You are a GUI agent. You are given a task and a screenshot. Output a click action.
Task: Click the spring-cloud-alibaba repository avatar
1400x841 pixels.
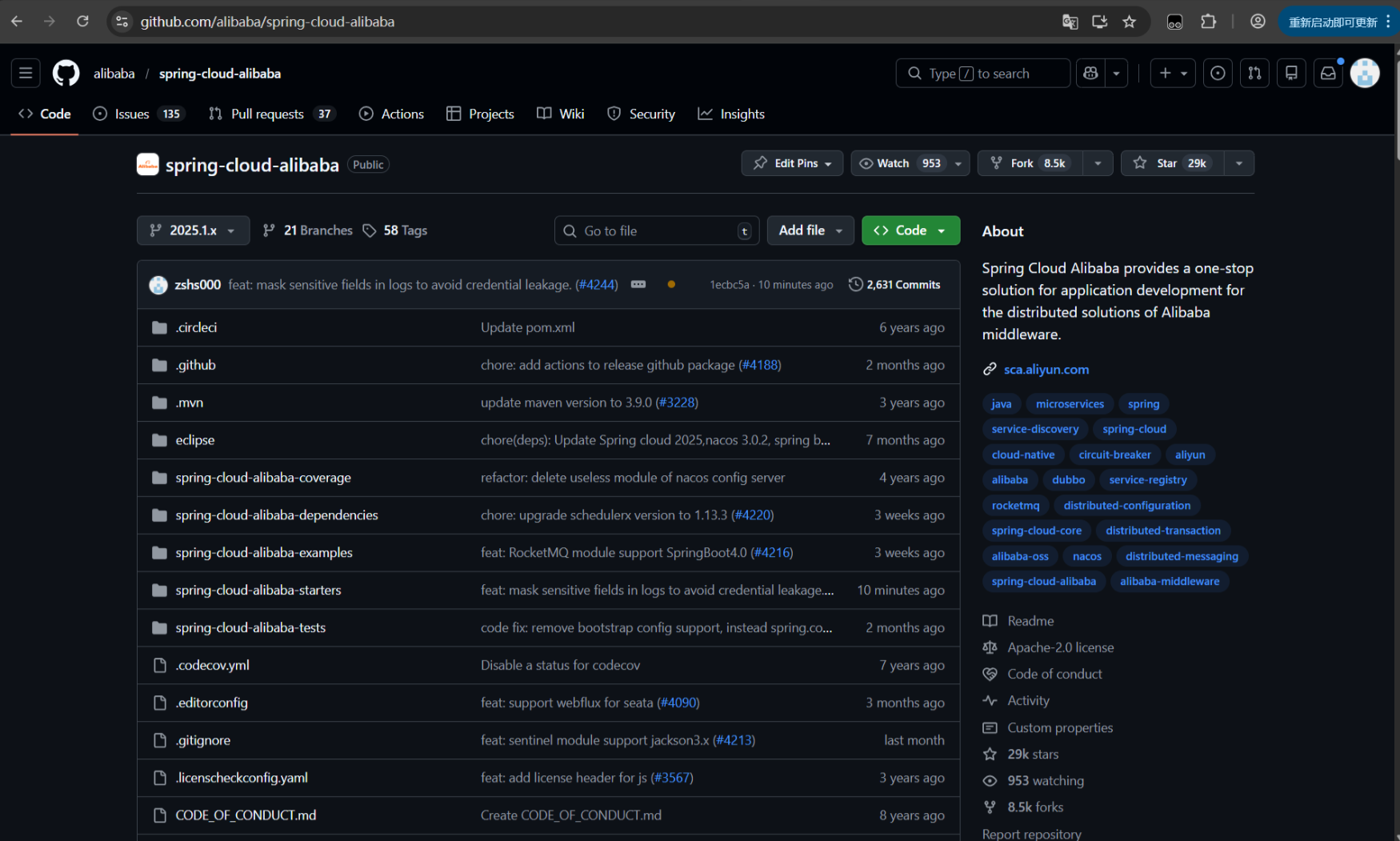[x=148, y=164]
